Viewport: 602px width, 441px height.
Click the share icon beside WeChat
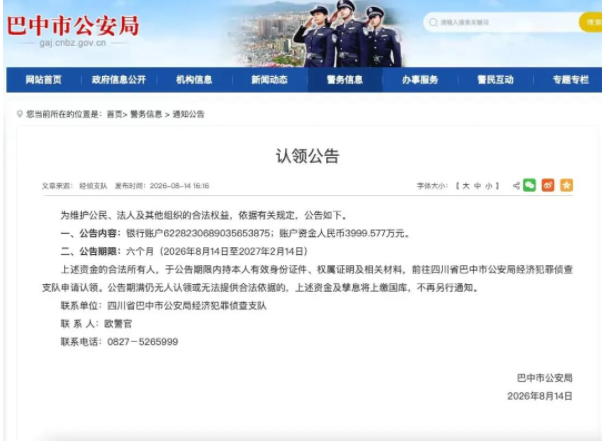click(516, 186)
